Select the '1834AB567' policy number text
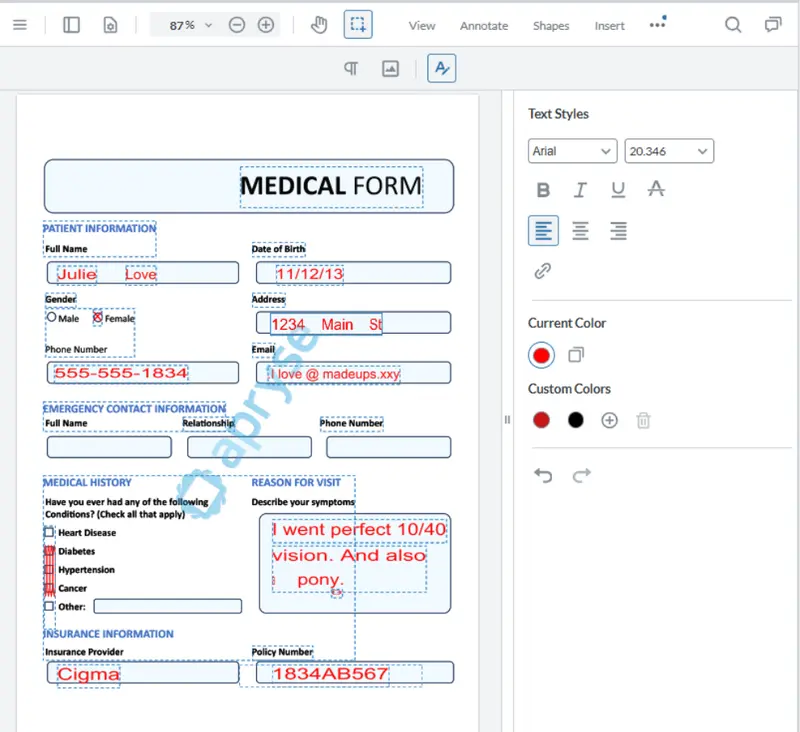The image size is (800, 732). pos(330,673)
